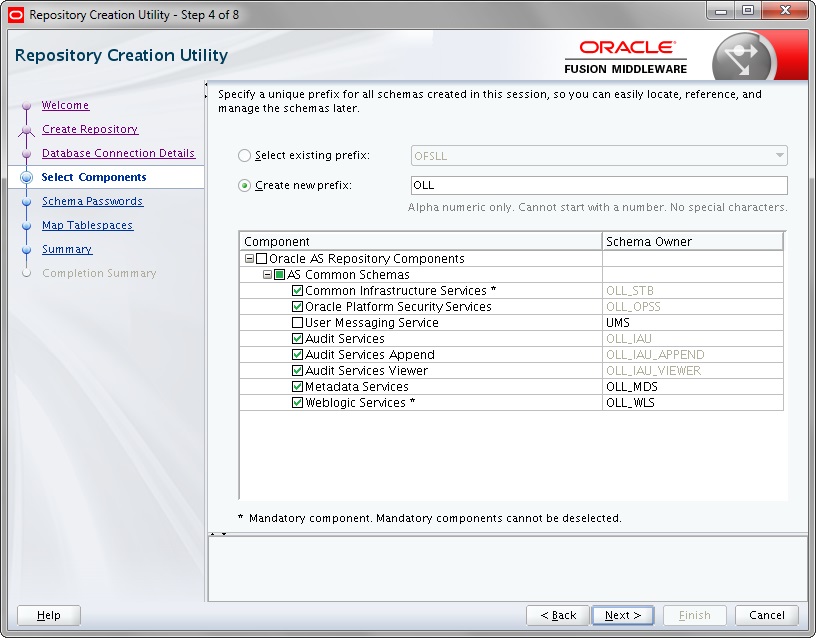The width and height of the screenshot is (816, 638).
Task: Uncheck the Metadata Services checkbox
Action: (x=297, y=387)
